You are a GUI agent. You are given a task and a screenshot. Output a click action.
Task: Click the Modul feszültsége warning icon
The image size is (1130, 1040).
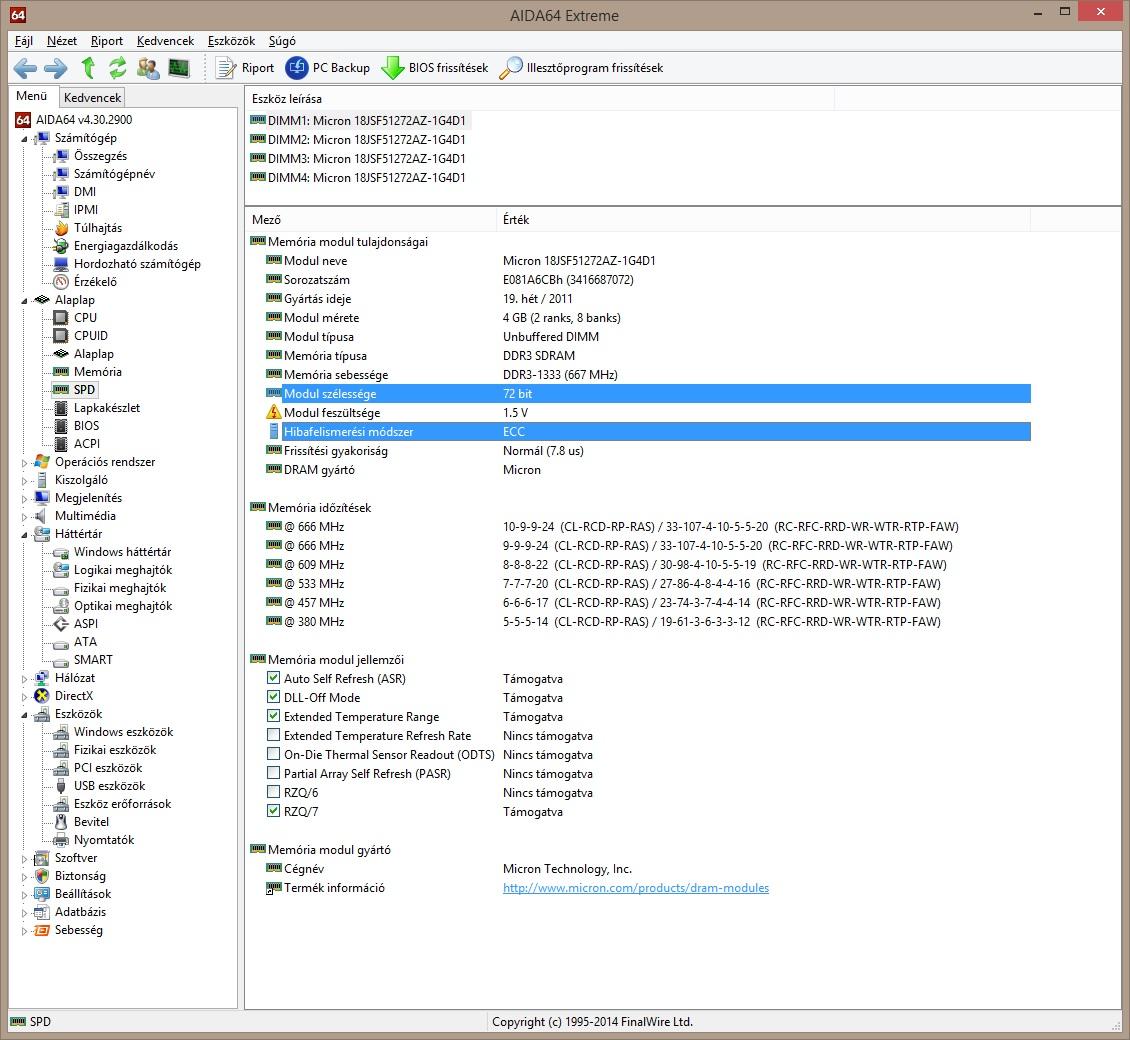point(273,412)
